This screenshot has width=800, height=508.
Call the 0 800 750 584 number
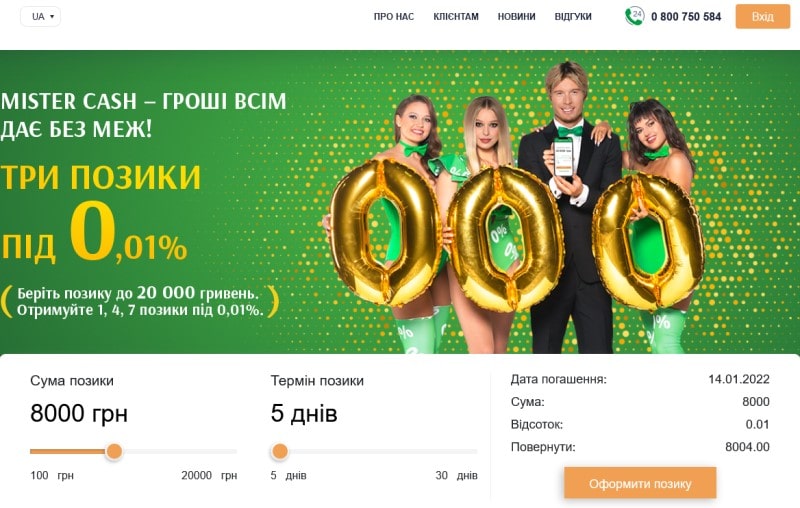click(x=686, y=17)
